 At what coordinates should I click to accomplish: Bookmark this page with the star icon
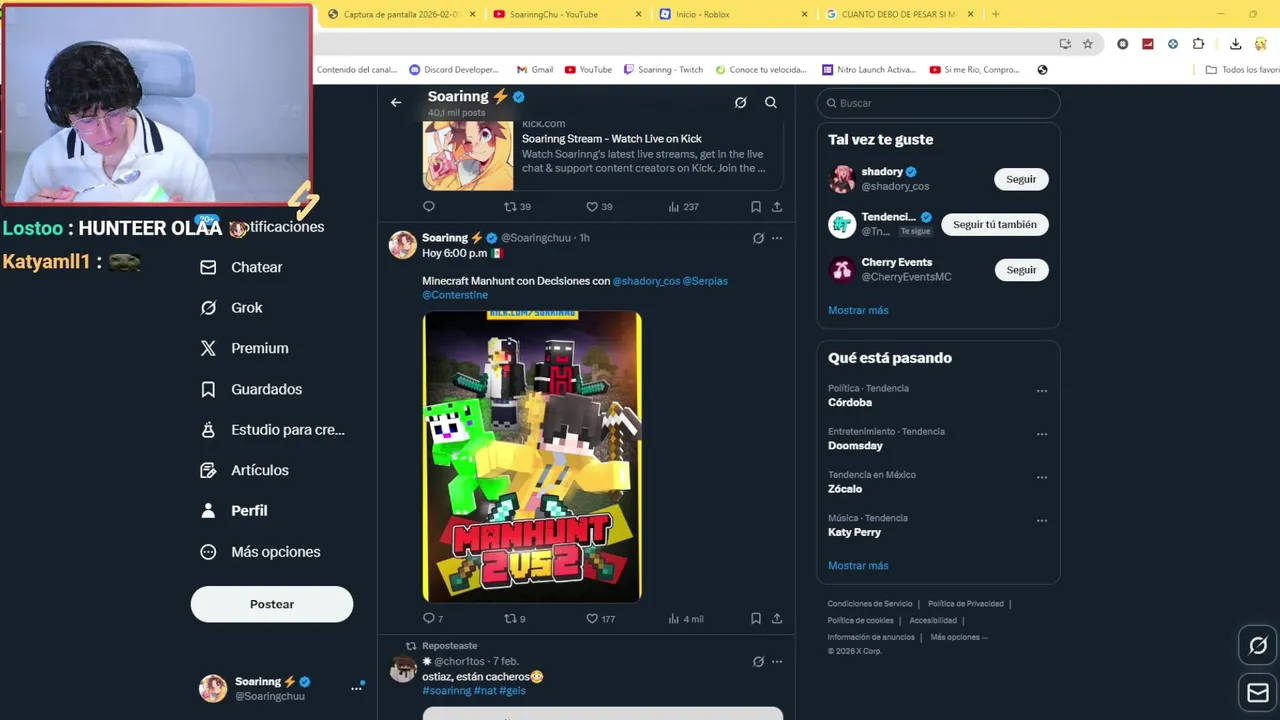coord(1088,44)
